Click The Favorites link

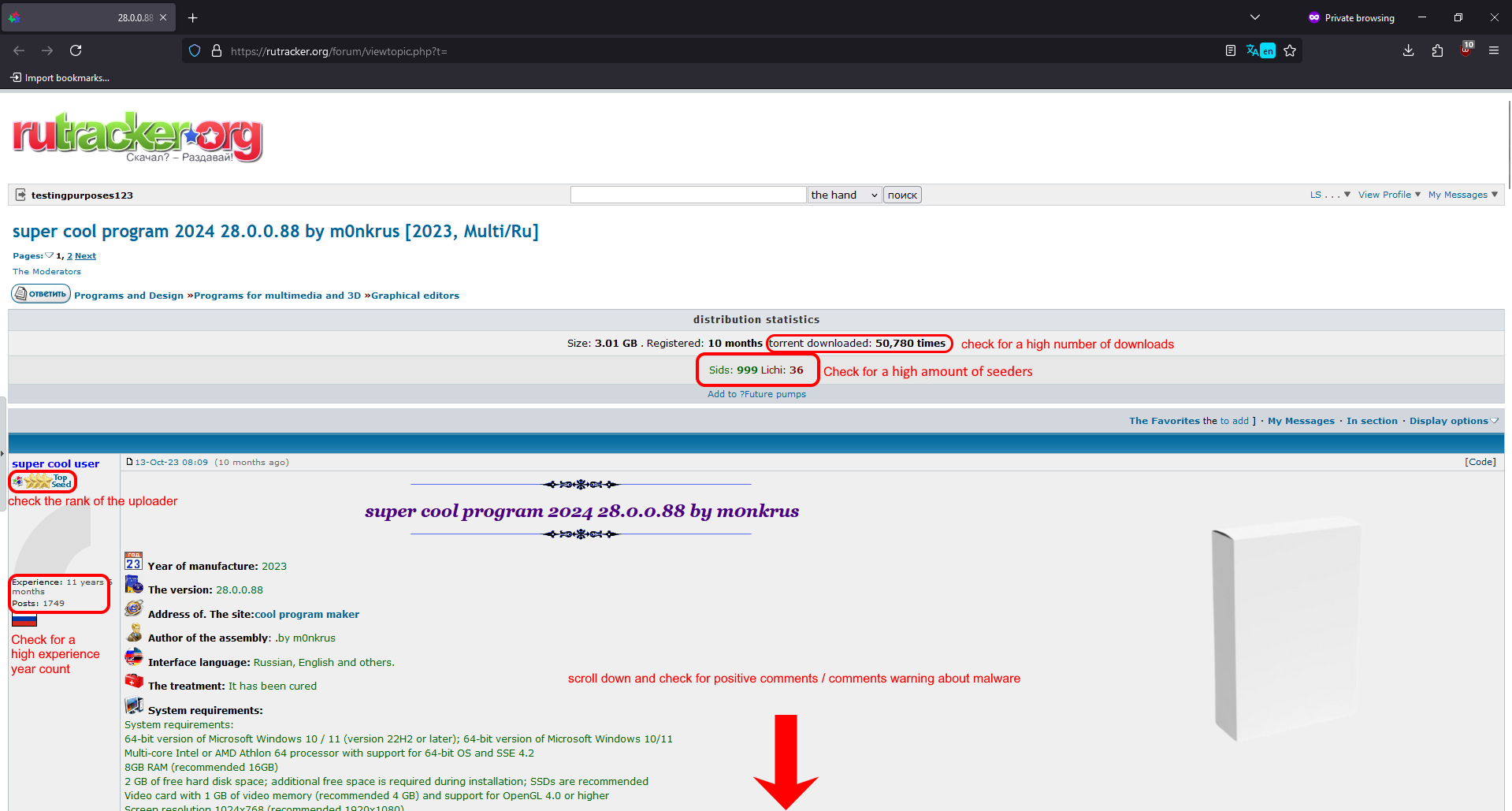[x=1164, y=421]
